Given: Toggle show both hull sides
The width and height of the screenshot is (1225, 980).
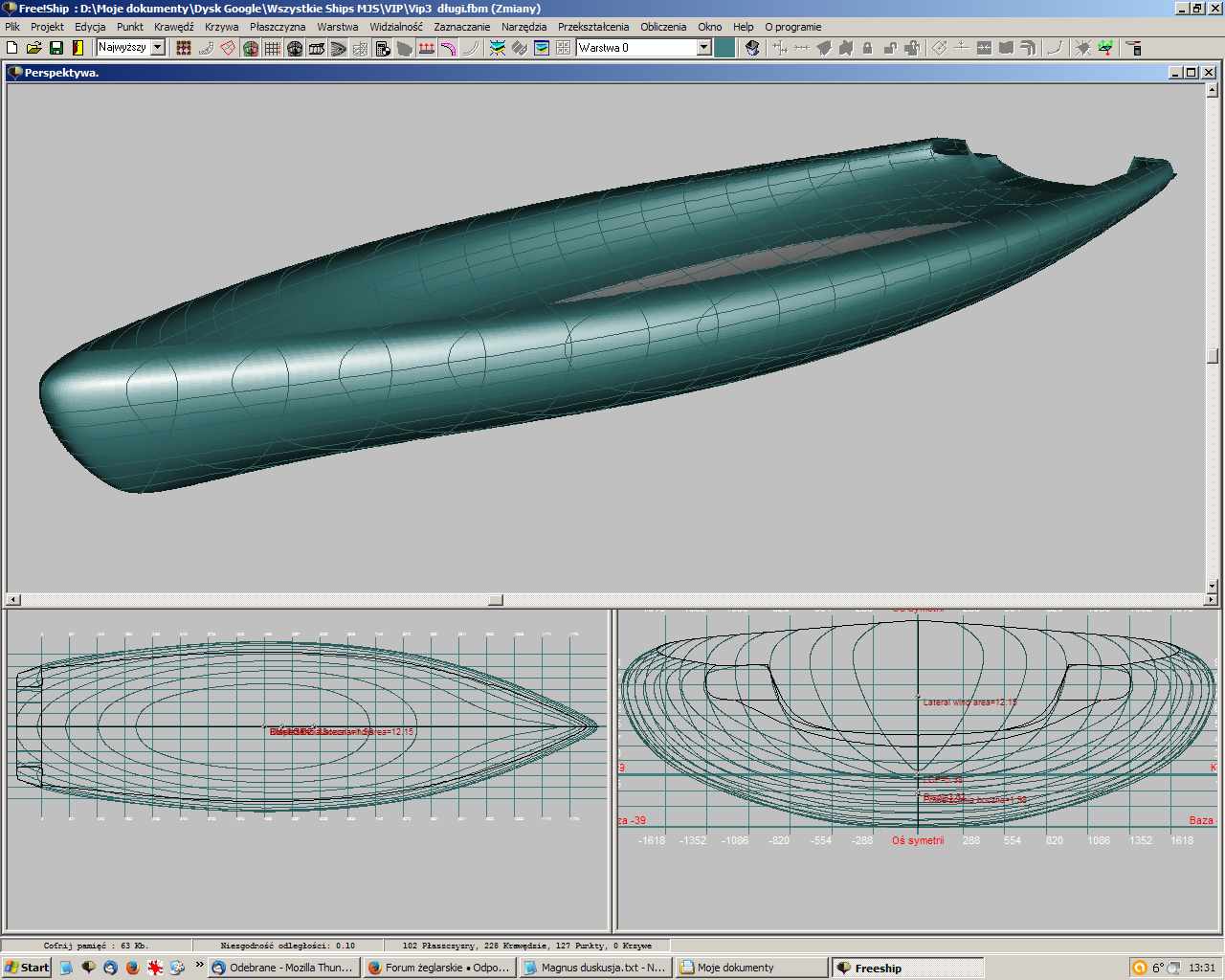Looking at the screenshot, I should [x=251, y=48].
